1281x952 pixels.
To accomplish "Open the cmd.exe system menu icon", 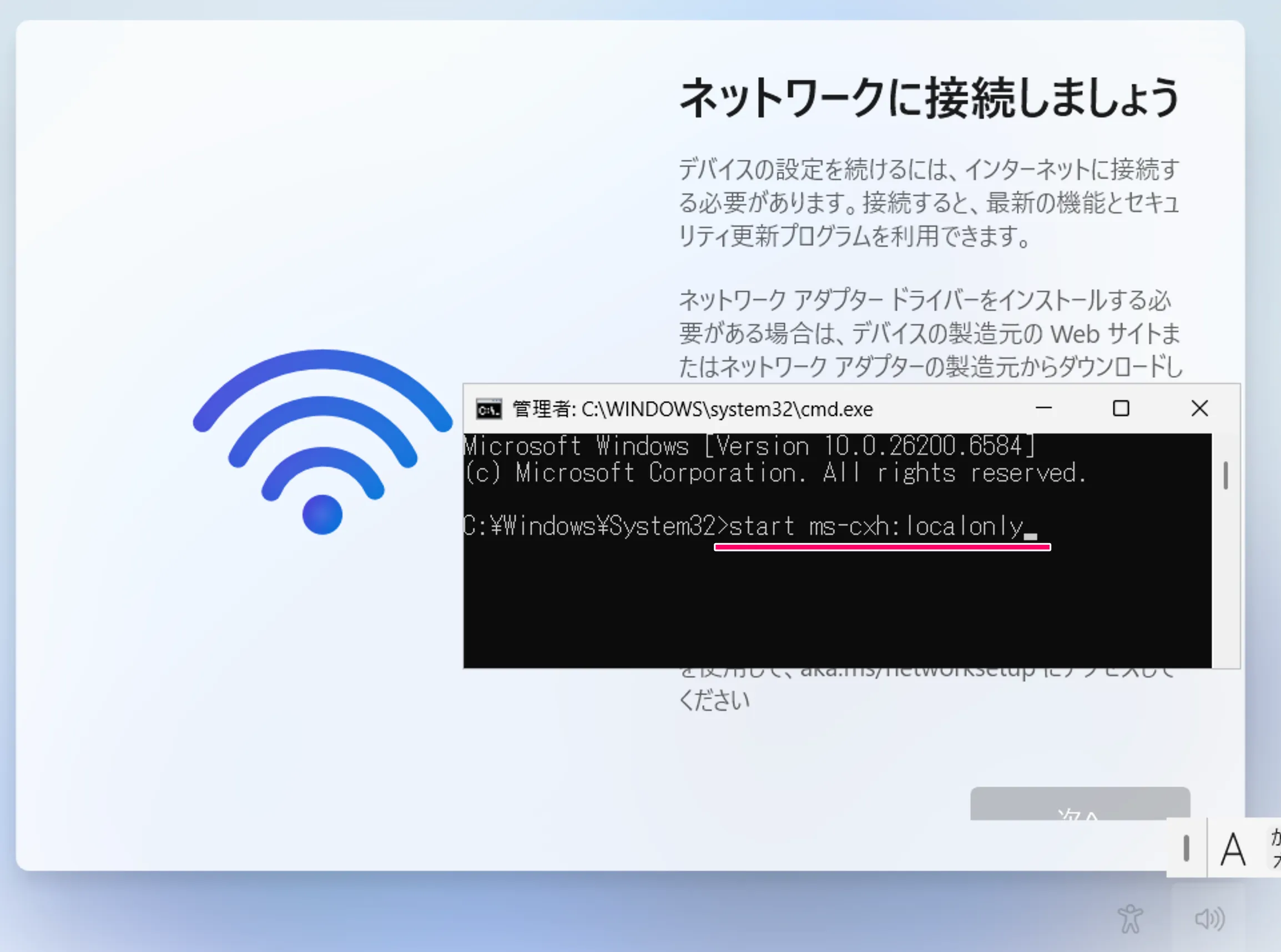I will tap(488, 409).
